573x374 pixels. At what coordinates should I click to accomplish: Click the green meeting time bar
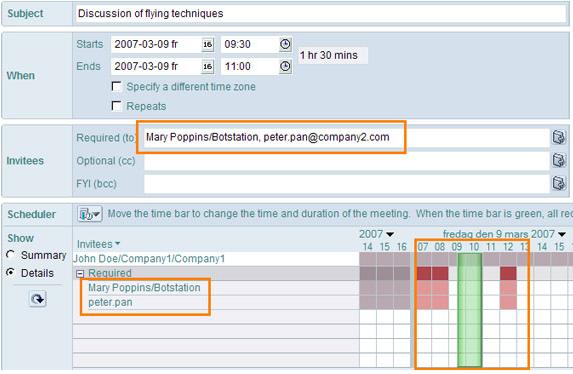[x=470, y=310]
